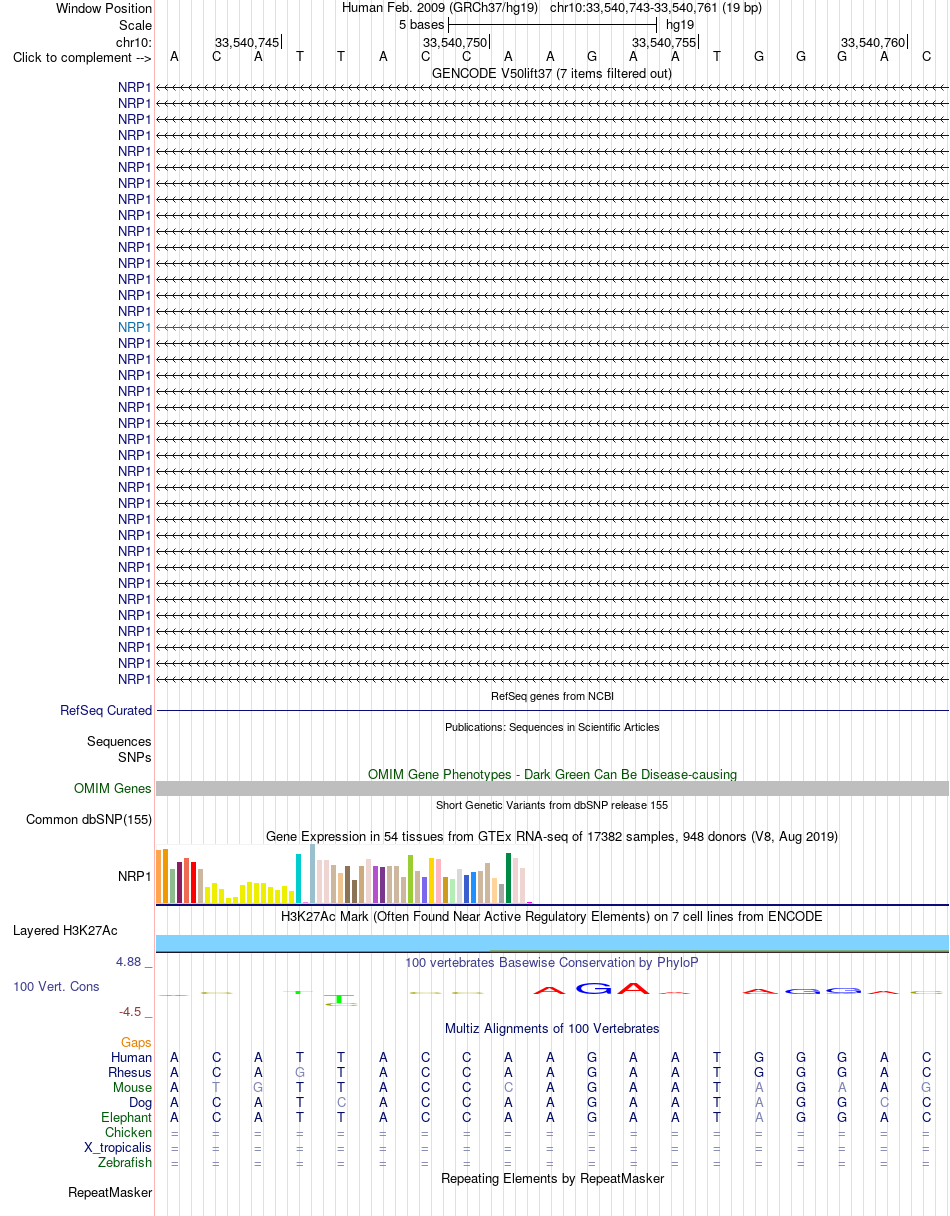Open the GENCODE V50lift37 track title

(x=552, y=73)
